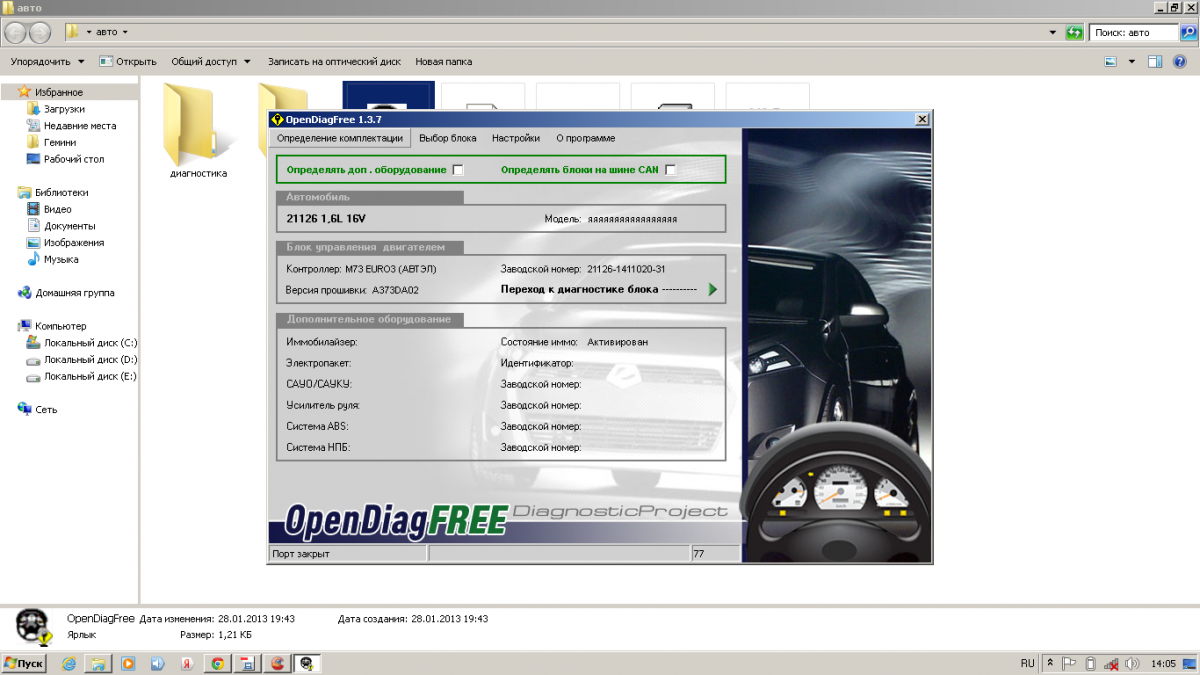Click the volume speaker tray icon
The width and height of the screenshot is (1200, 675).
tap(1133, 663)
